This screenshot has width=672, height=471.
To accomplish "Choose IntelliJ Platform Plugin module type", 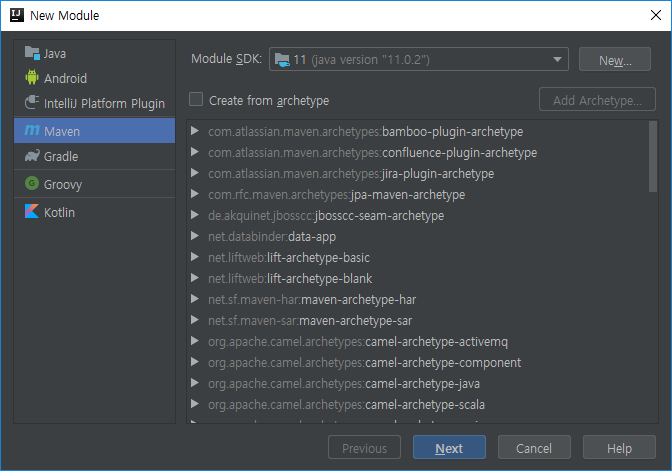I will click(x=94, y=103).
